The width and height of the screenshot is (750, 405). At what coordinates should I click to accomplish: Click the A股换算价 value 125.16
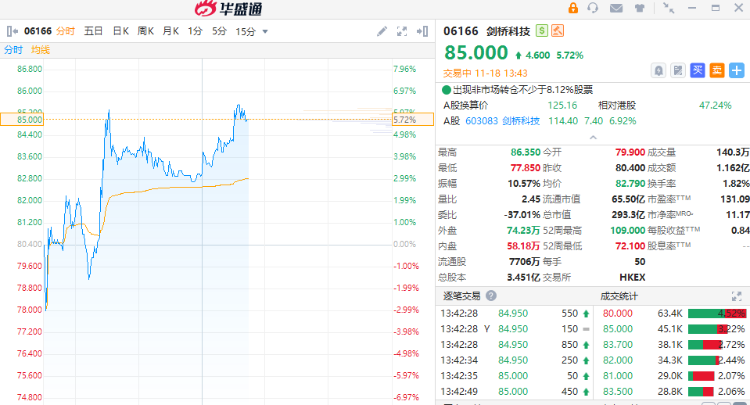pyautogui.click(x=562, y=105)
